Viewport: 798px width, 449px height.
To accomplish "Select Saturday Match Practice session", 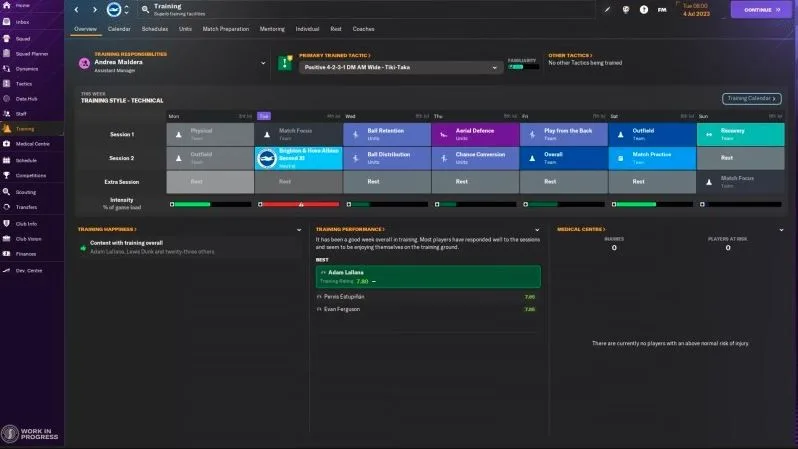I will 652,158.
